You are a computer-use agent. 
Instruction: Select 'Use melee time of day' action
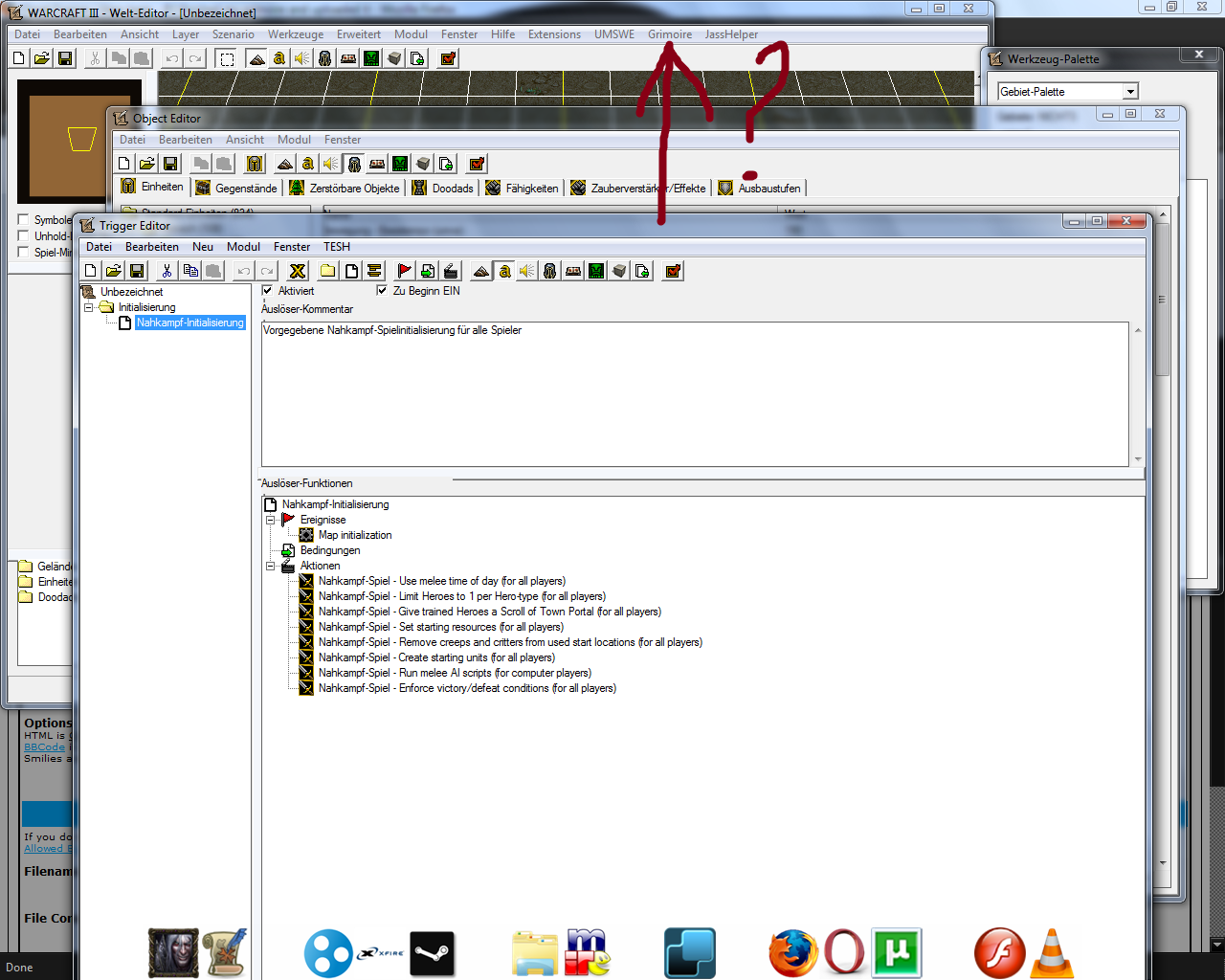[442, 581]
